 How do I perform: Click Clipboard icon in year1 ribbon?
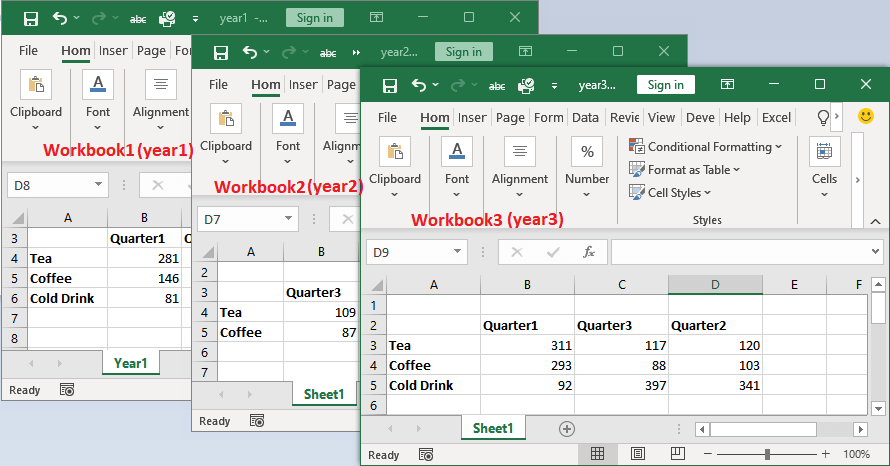tap(36, 85)
